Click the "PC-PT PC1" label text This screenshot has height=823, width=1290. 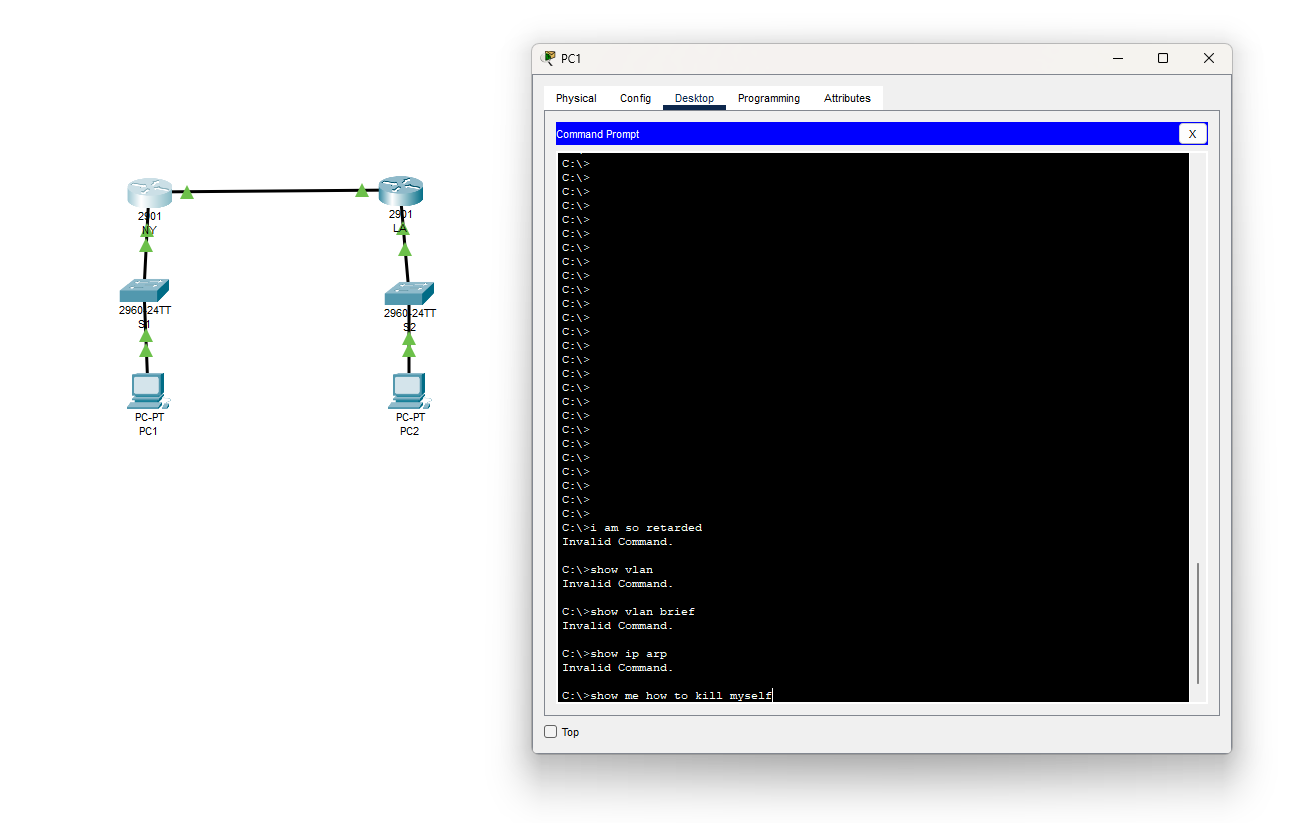149,424
